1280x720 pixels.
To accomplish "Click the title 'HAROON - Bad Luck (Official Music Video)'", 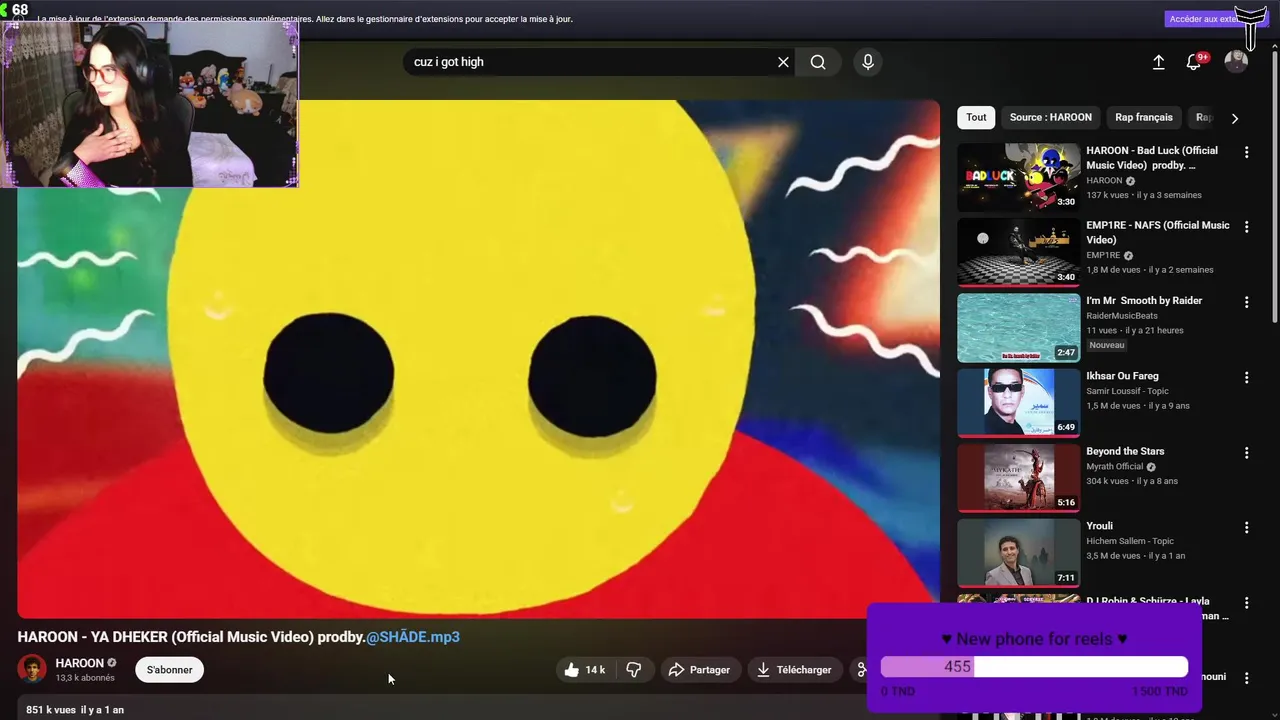I will pos(1152,158).
